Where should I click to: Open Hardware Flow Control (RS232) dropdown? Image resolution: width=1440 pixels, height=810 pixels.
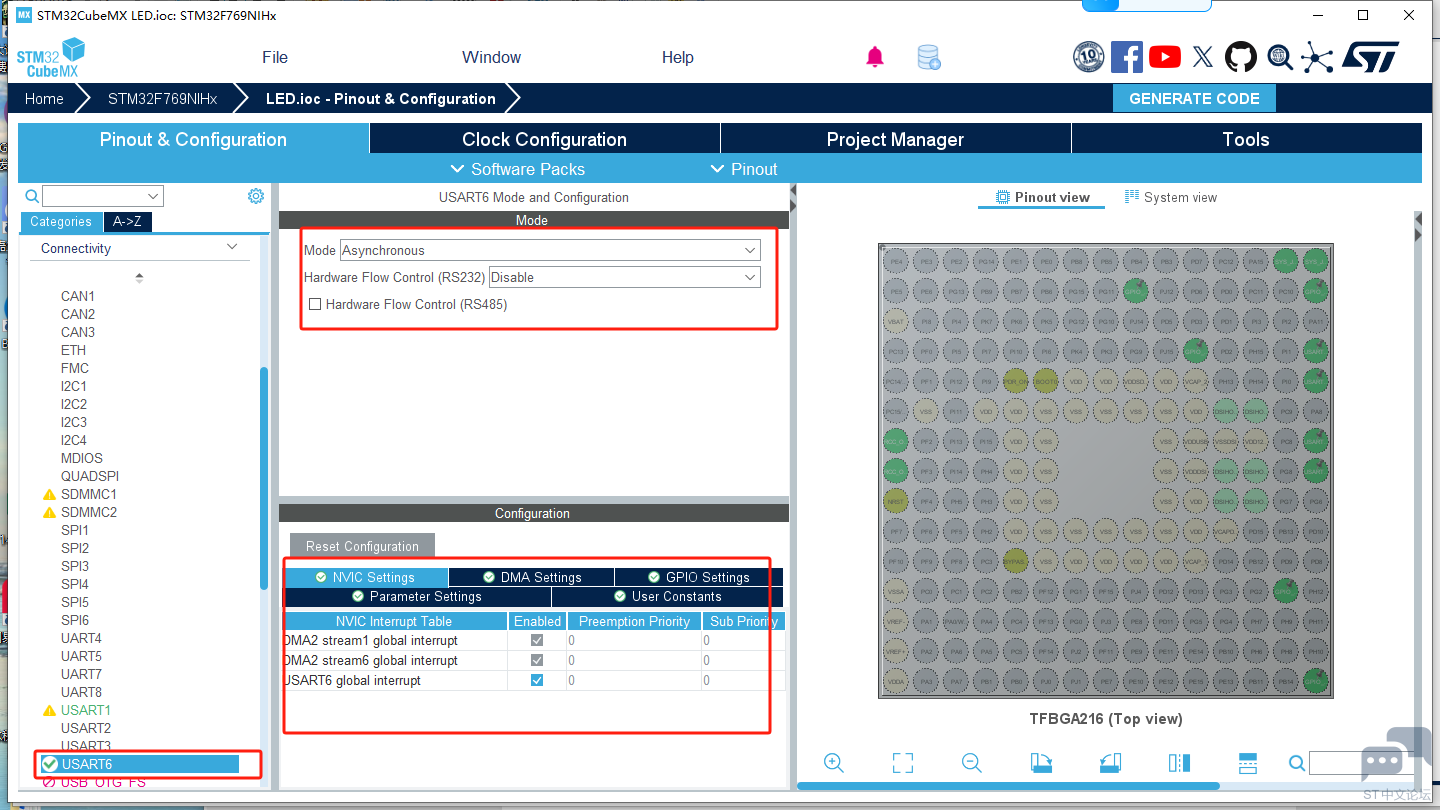pyautogui.click(x=625, y=277)
